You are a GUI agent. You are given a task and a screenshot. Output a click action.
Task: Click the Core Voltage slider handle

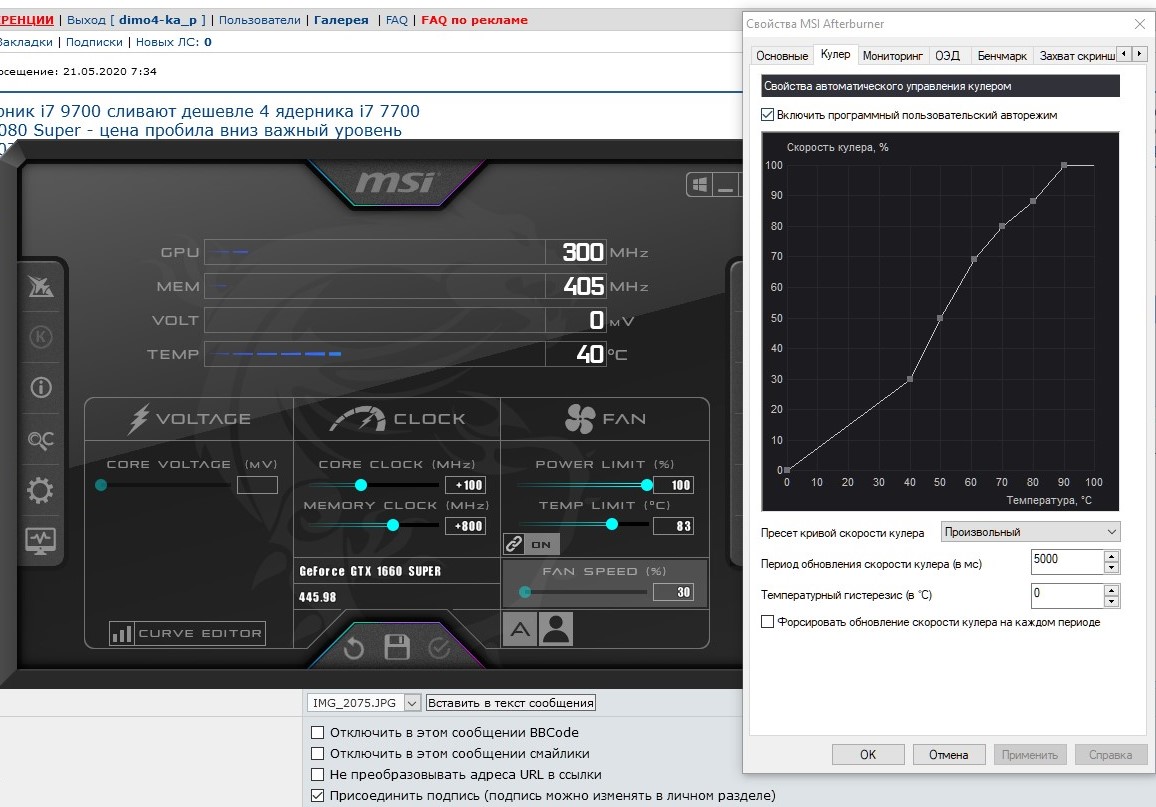pos(101,485)
